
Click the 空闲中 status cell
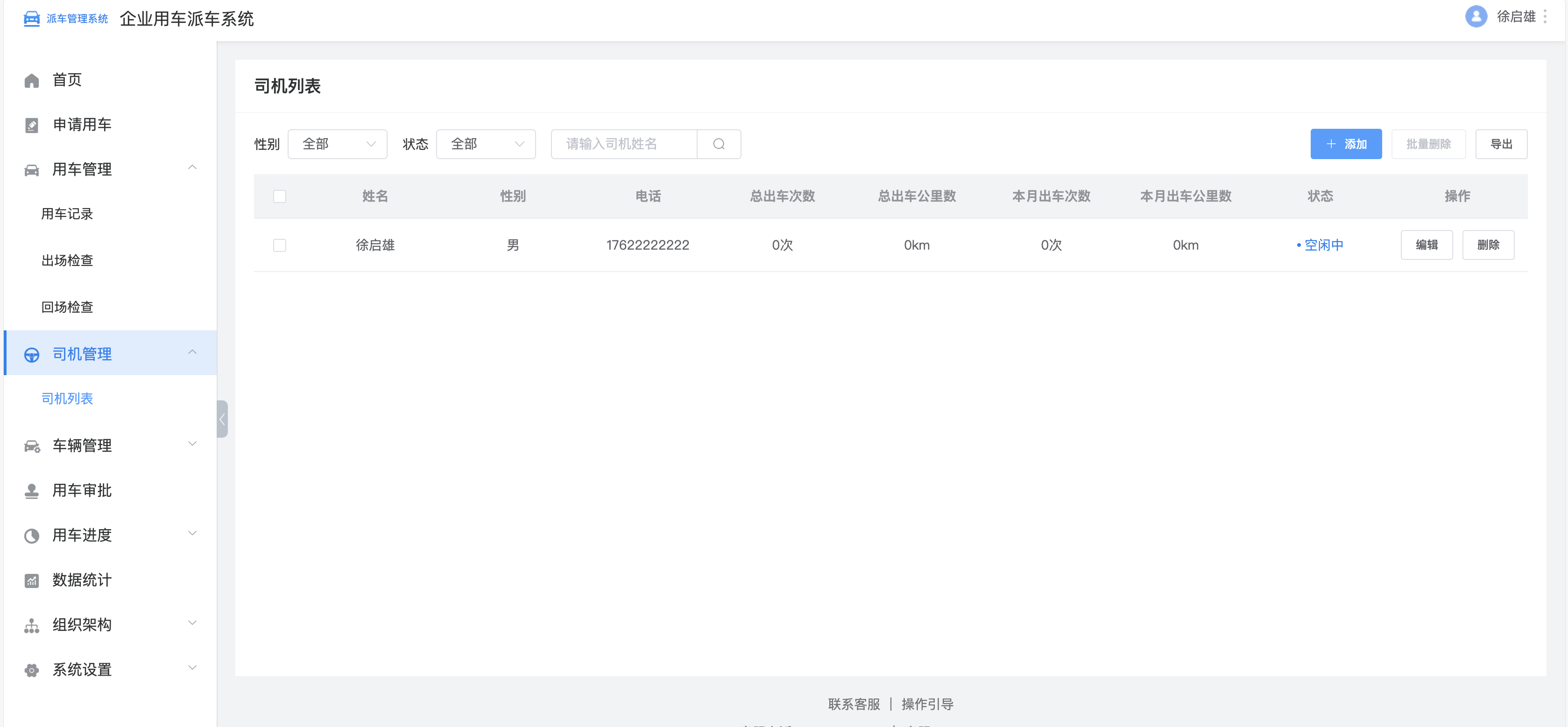(x=1320, y=245)
